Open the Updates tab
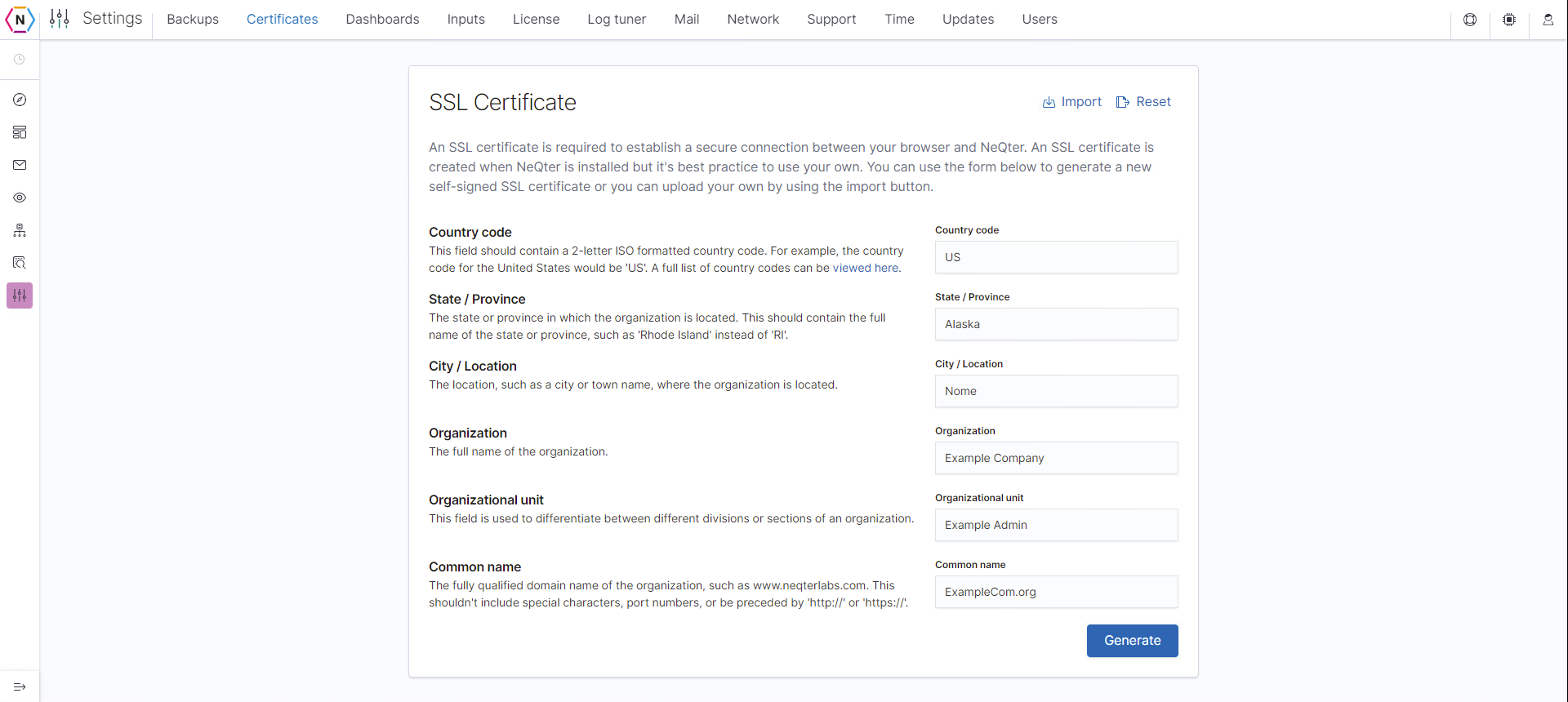Screen dimensions: 1568x702 (x=968, y=20)
